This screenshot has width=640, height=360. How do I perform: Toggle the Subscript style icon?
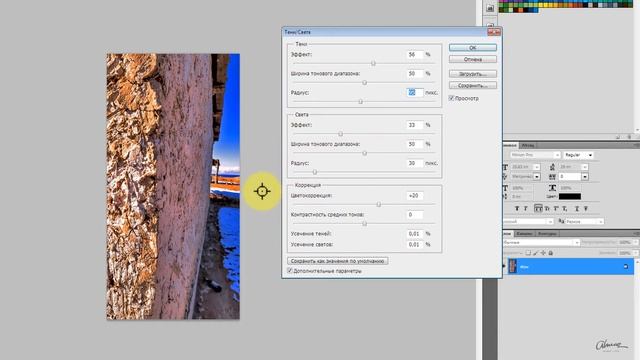[565, 209]
